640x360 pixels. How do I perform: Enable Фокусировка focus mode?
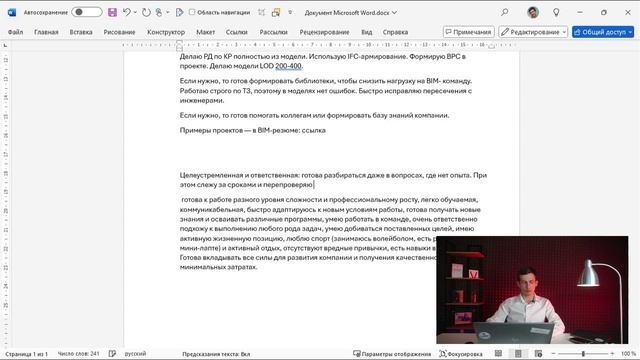(461, 354)
